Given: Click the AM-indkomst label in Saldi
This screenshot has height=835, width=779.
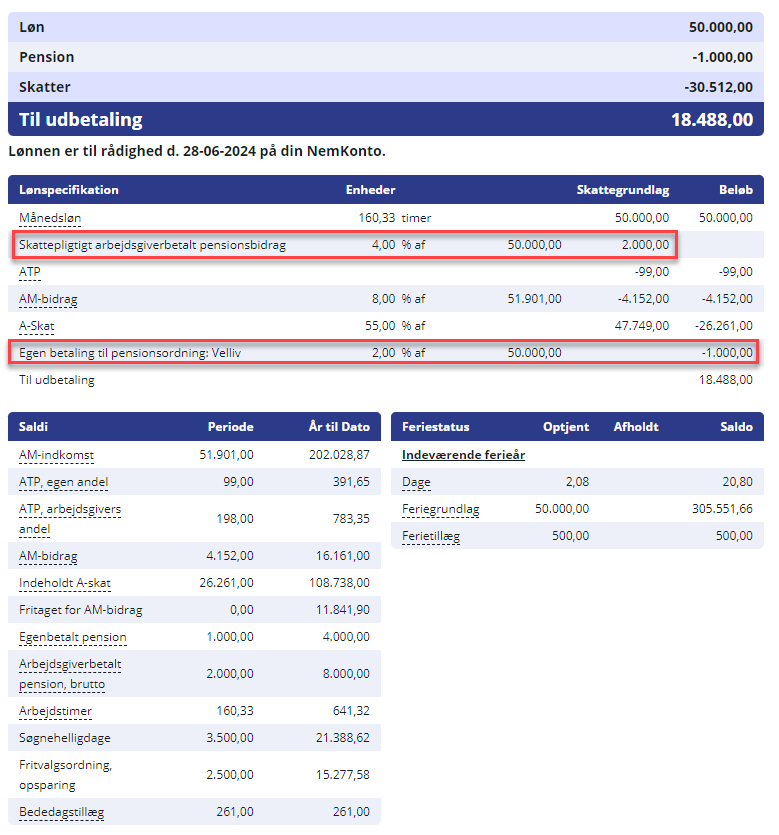Looking at the screenshot, I should tap(56, 455).
